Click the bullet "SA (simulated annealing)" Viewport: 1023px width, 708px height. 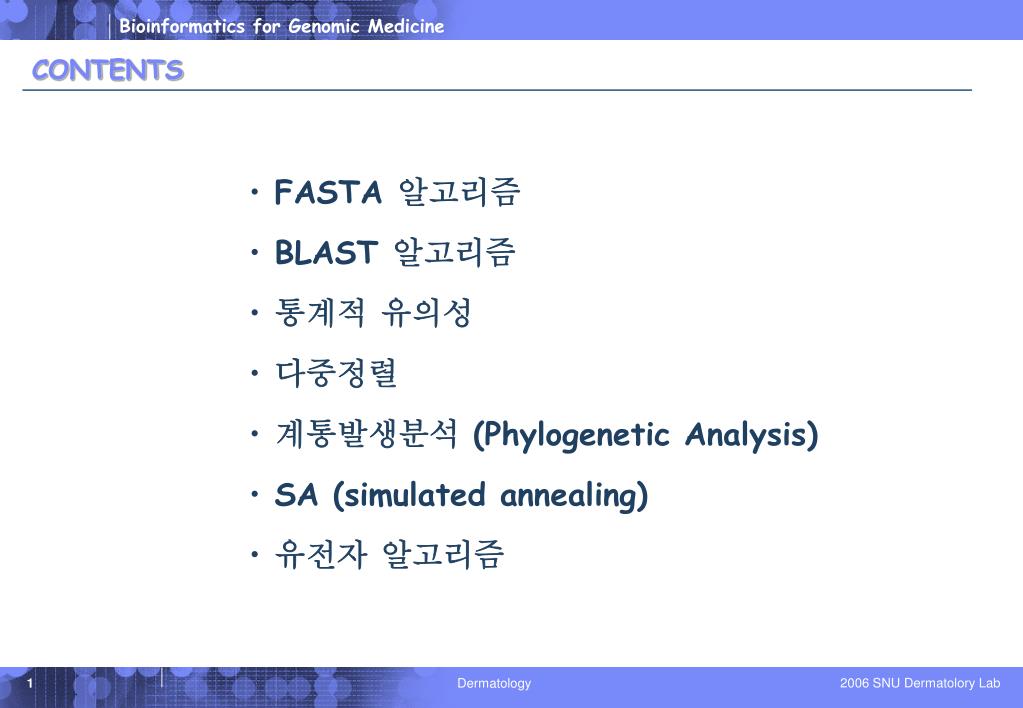click(x=461, y=495)
